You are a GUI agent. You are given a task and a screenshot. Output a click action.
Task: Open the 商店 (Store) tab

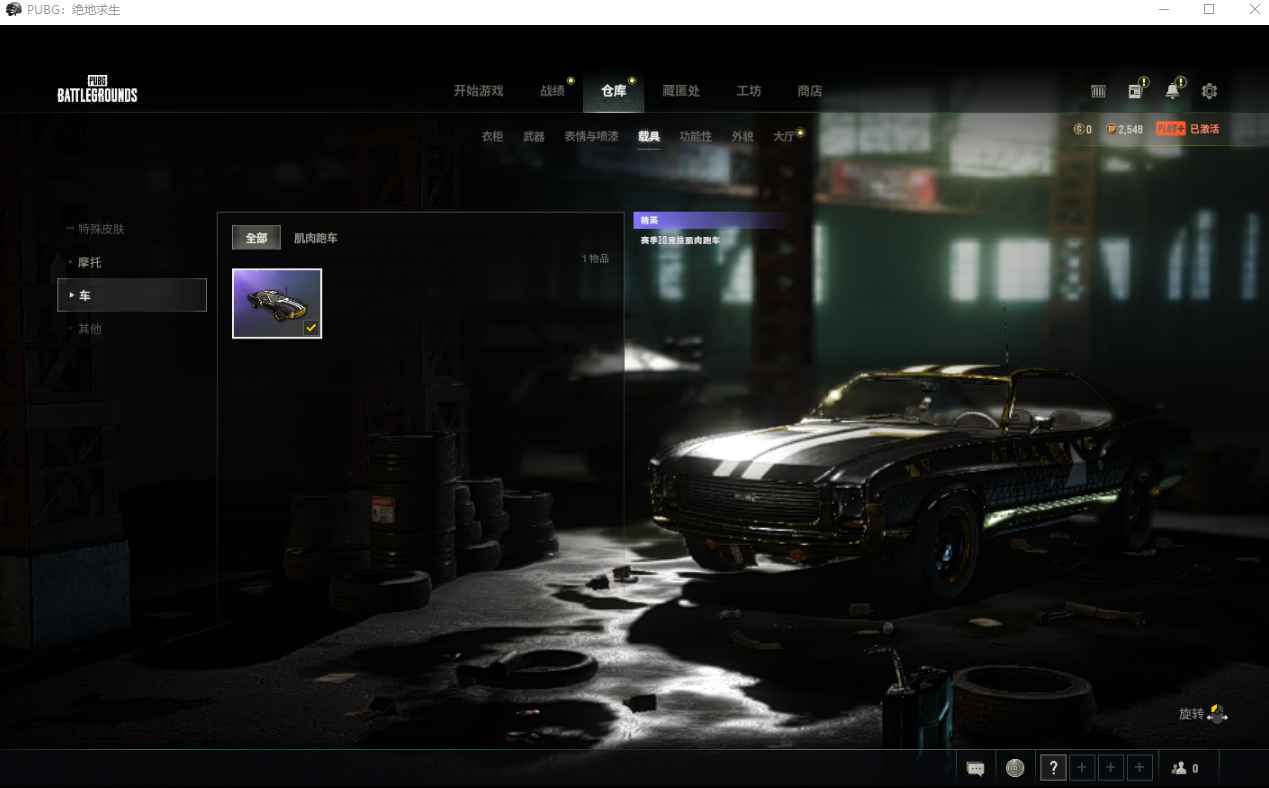(810, 91)
